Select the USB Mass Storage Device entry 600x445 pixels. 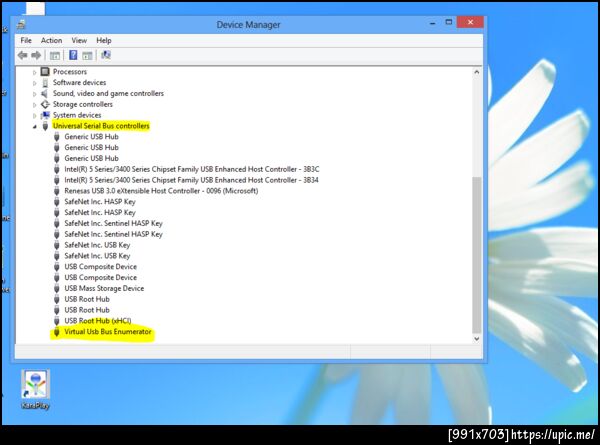104,289
